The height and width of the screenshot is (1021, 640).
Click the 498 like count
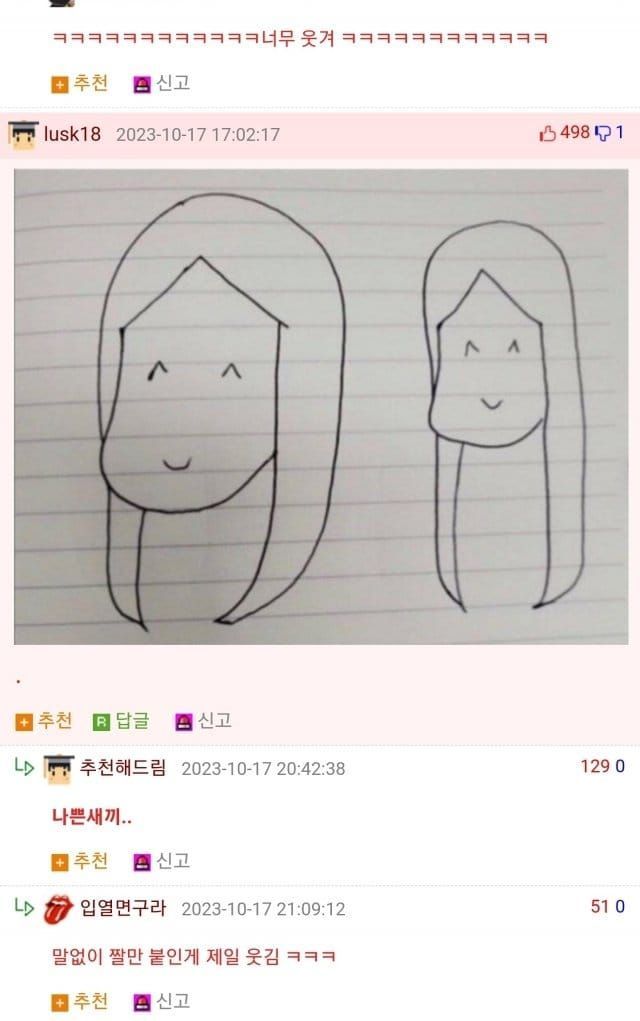(x=575, y=132)
